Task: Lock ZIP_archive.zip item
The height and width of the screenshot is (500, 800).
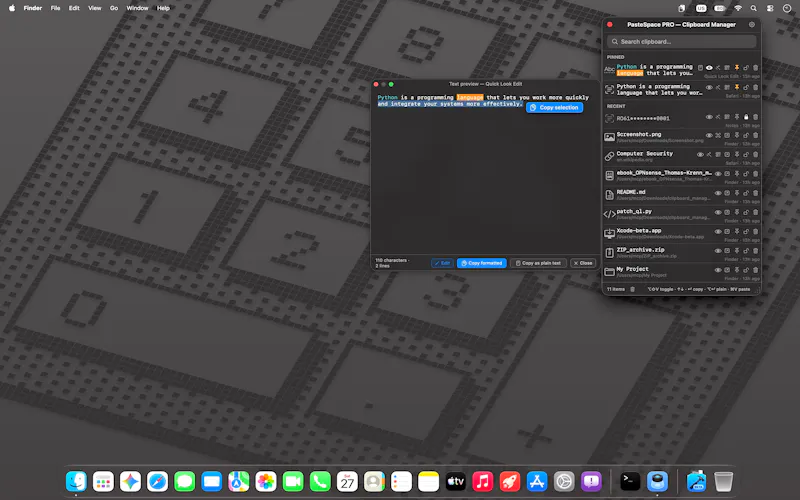Action: [746, 251]
